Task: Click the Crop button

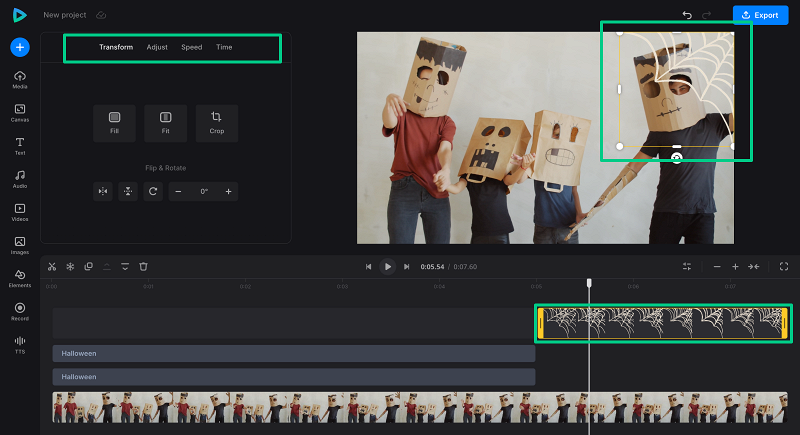Action: pos(217,122)
